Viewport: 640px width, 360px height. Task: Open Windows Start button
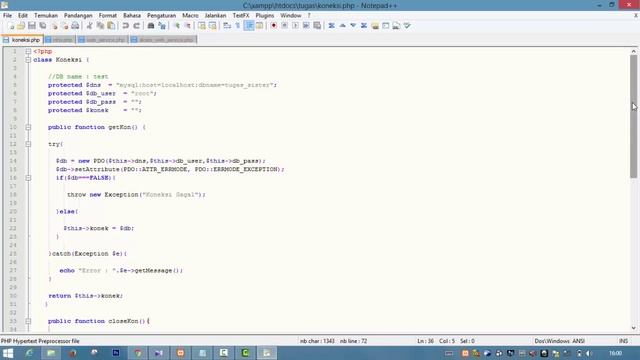8,353
